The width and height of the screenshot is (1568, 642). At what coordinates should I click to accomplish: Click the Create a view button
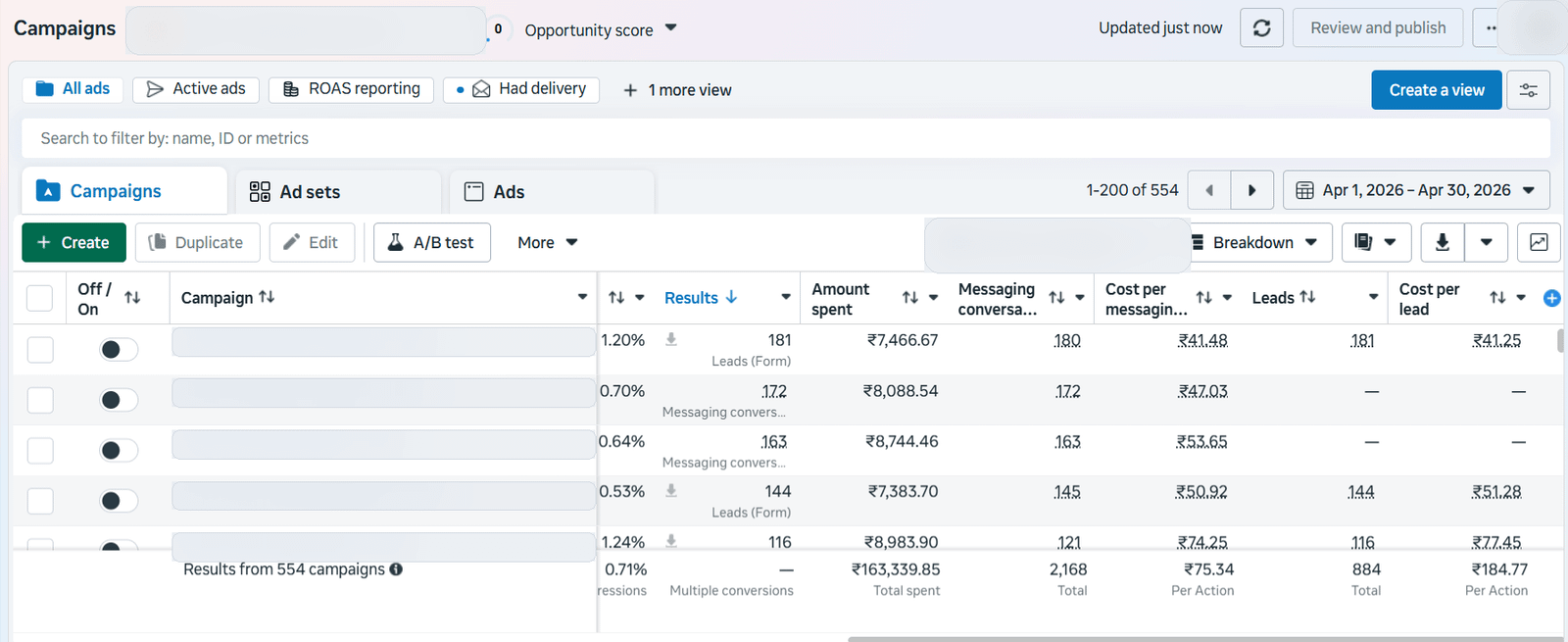[x=1437, y=90]
